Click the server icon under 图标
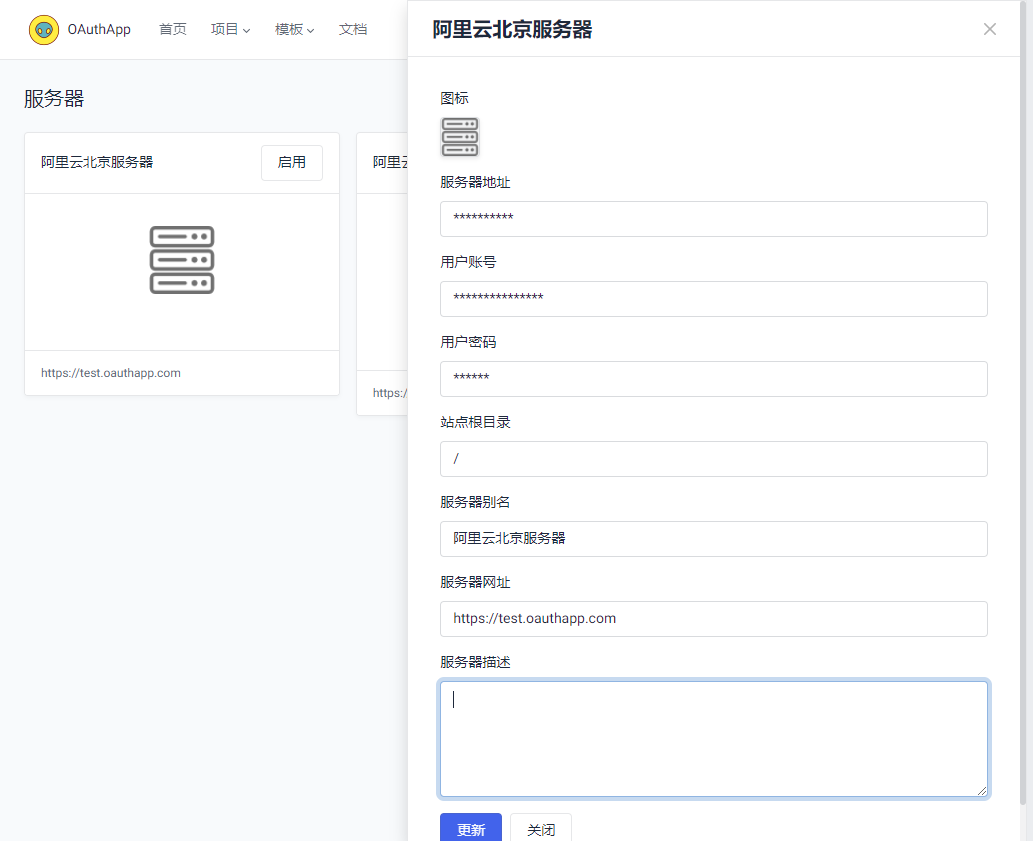The height and width of the screenshot is (841, 1033). pos(459,137)
